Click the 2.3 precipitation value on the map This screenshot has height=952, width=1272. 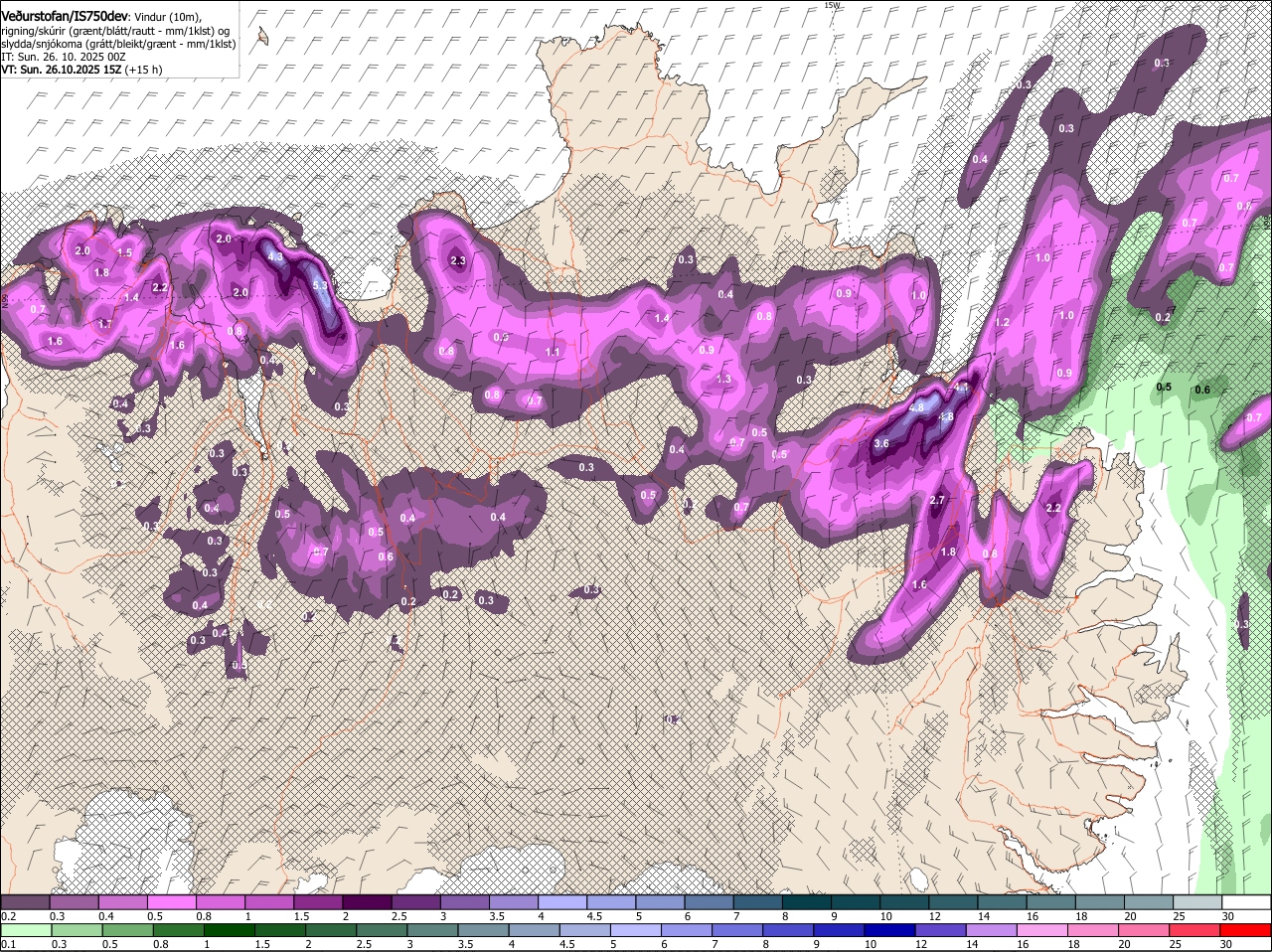pos(458,261)
